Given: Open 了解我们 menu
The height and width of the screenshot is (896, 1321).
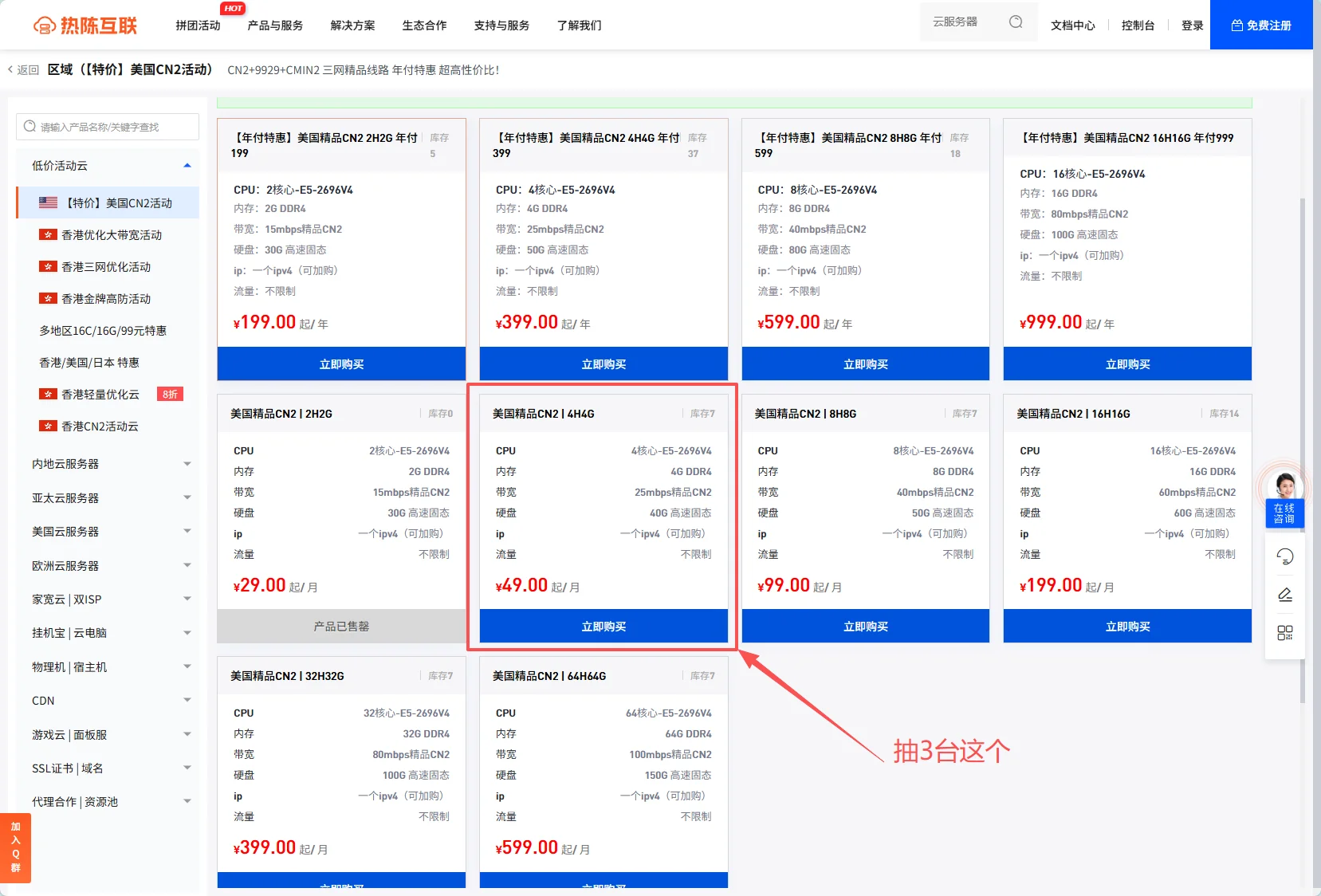Looking at the screenshot, I should point(579,26).
